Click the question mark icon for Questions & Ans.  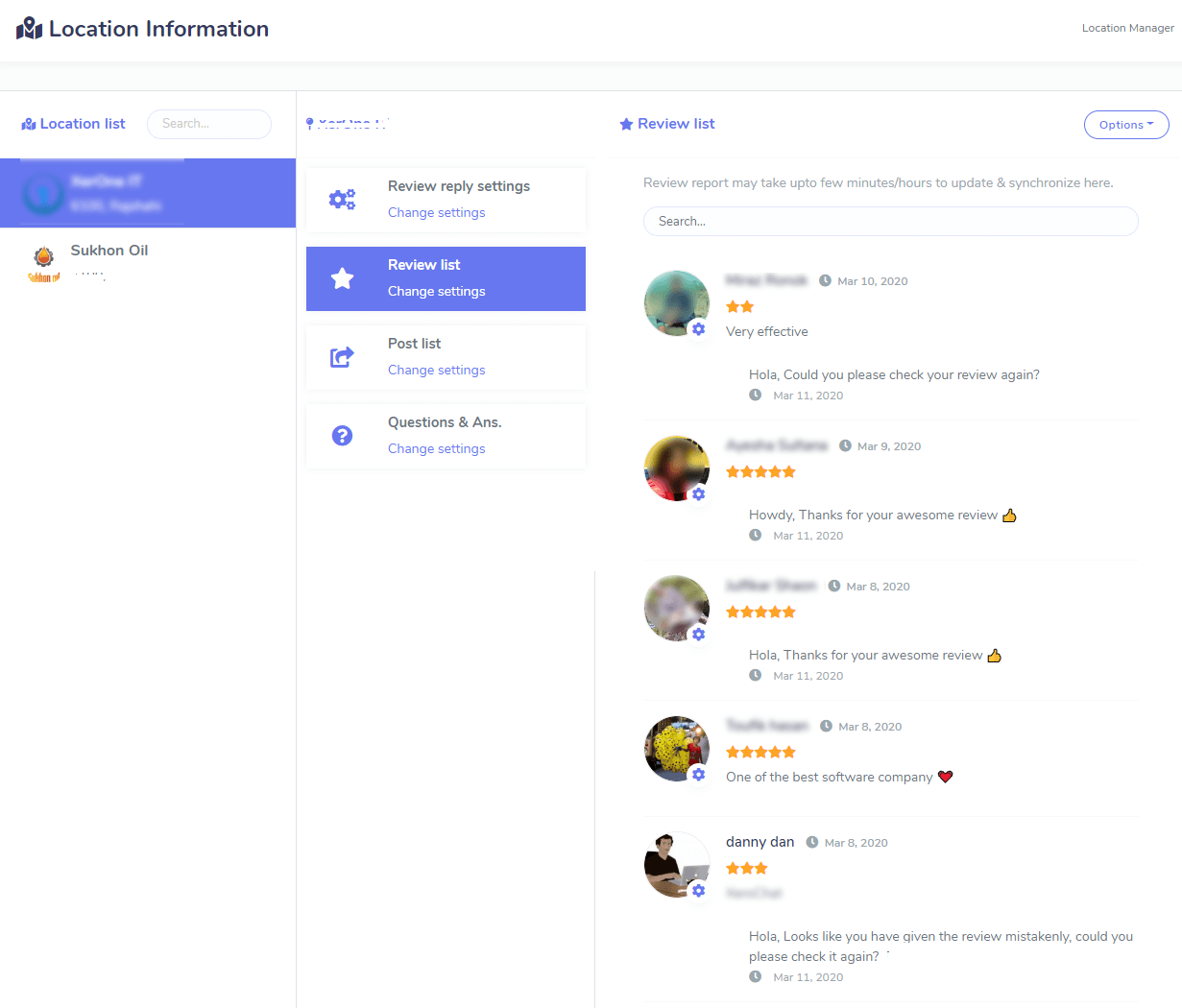coord(342,436)
